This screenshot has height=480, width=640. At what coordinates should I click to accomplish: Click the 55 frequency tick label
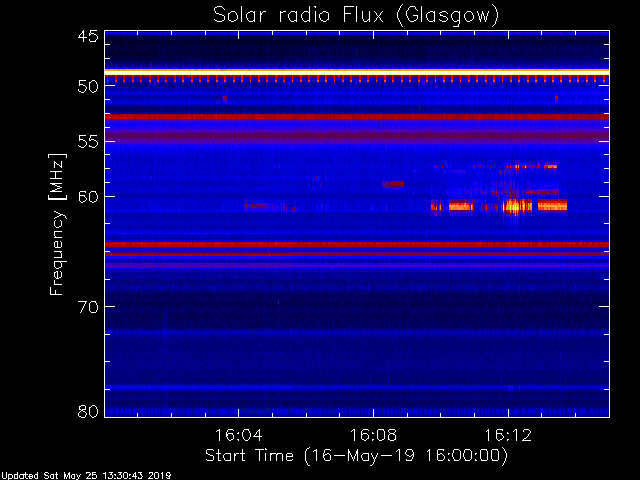tap(88, 142)
